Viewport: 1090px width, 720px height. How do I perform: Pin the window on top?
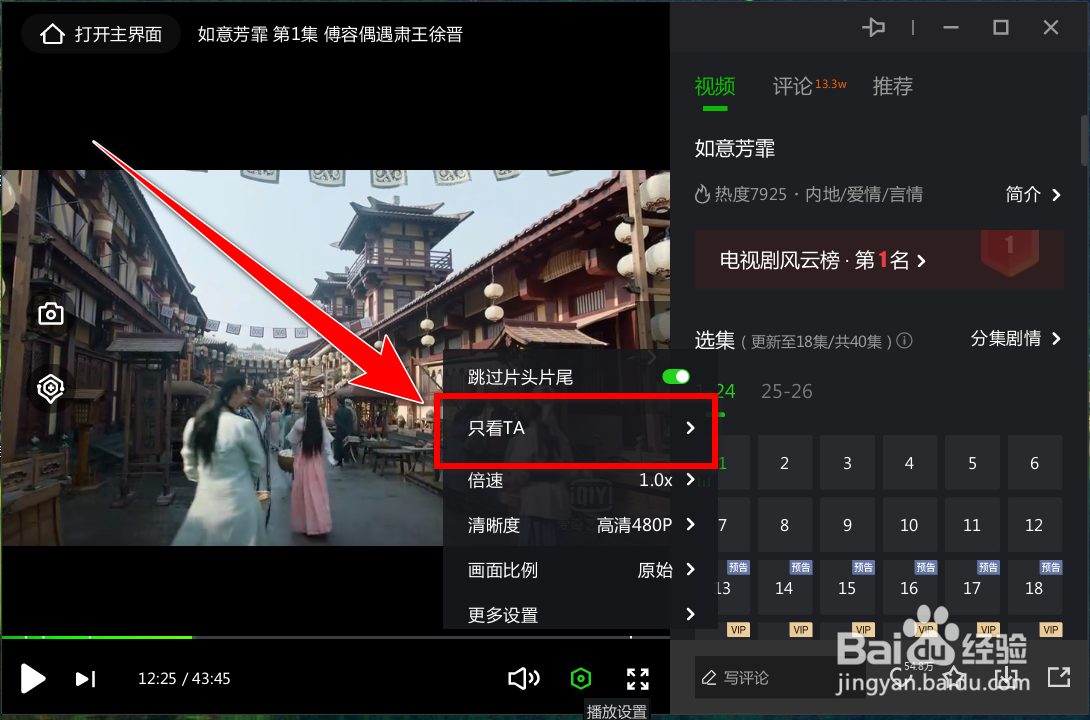tap(873, 27)
